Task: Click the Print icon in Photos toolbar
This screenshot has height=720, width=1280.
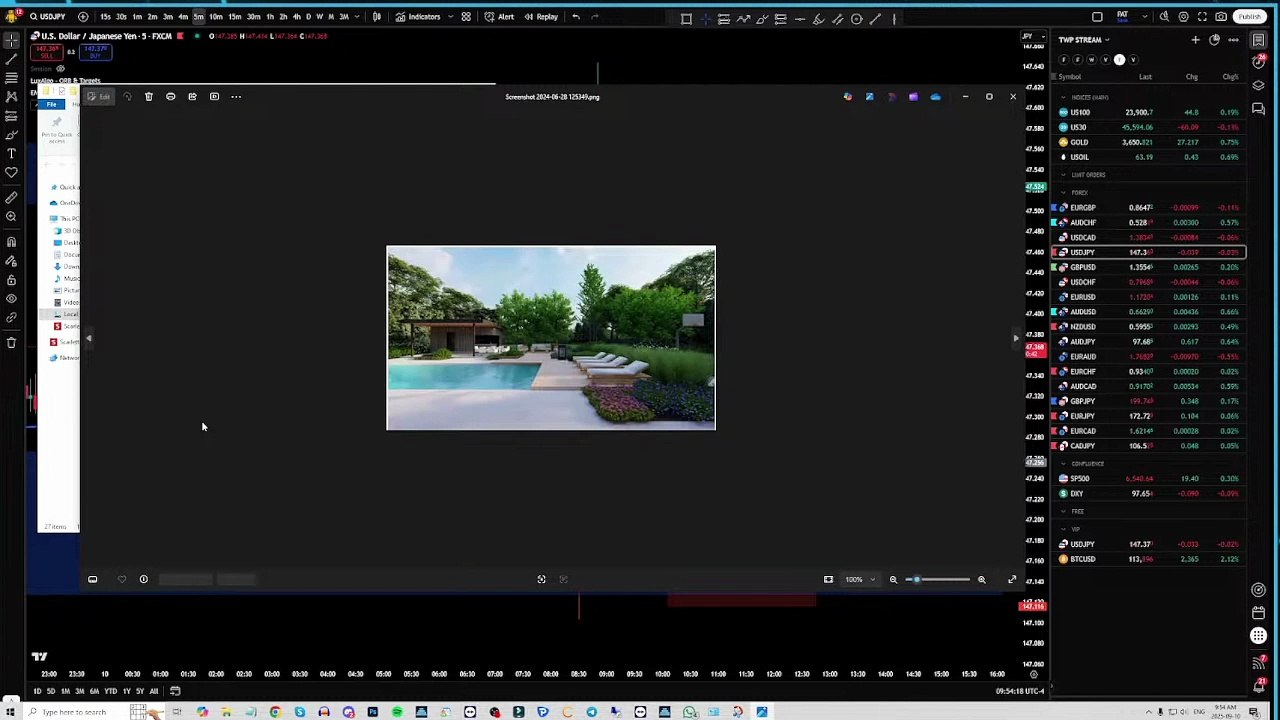Action: tap(170, 97)
